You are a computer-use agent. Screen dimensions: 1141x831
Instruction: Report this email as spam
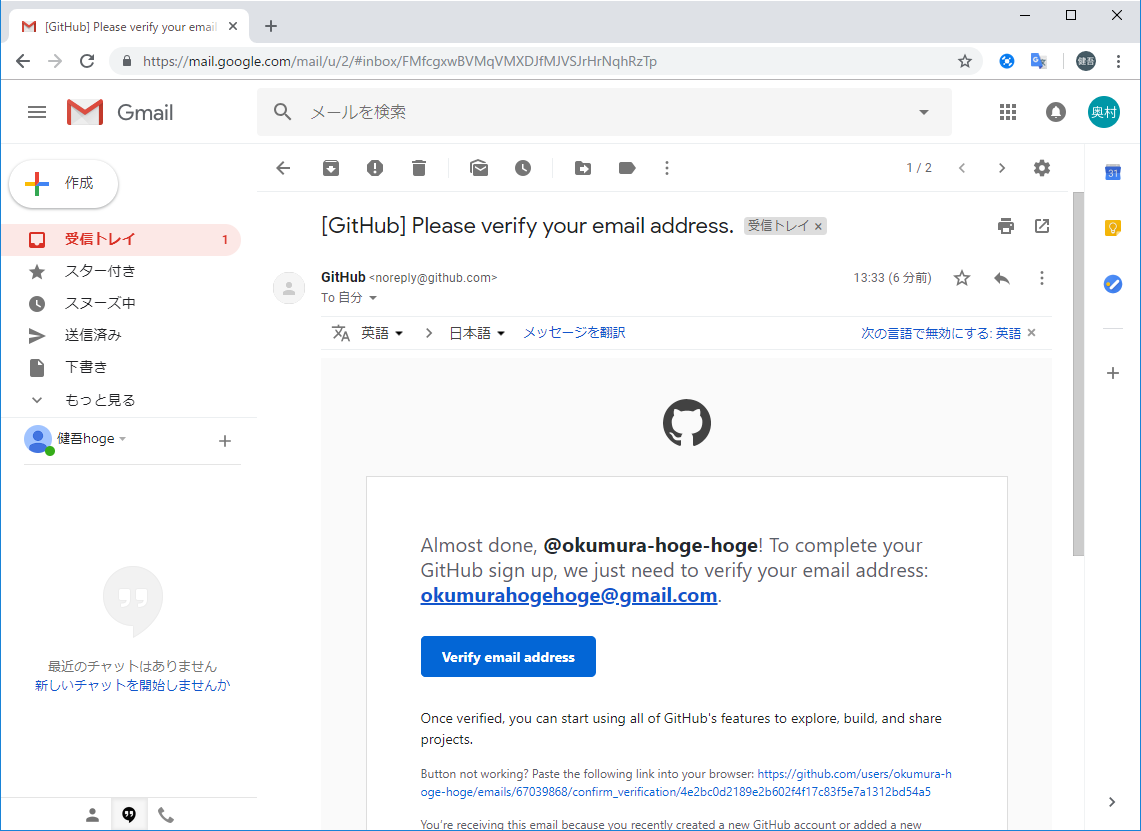(374, 168)
